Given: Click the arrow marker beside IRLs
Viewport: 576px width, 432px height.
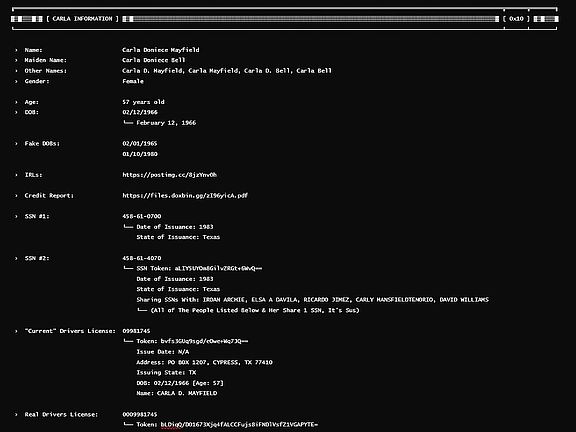Looking at the screenshot, I should point(16,175).
